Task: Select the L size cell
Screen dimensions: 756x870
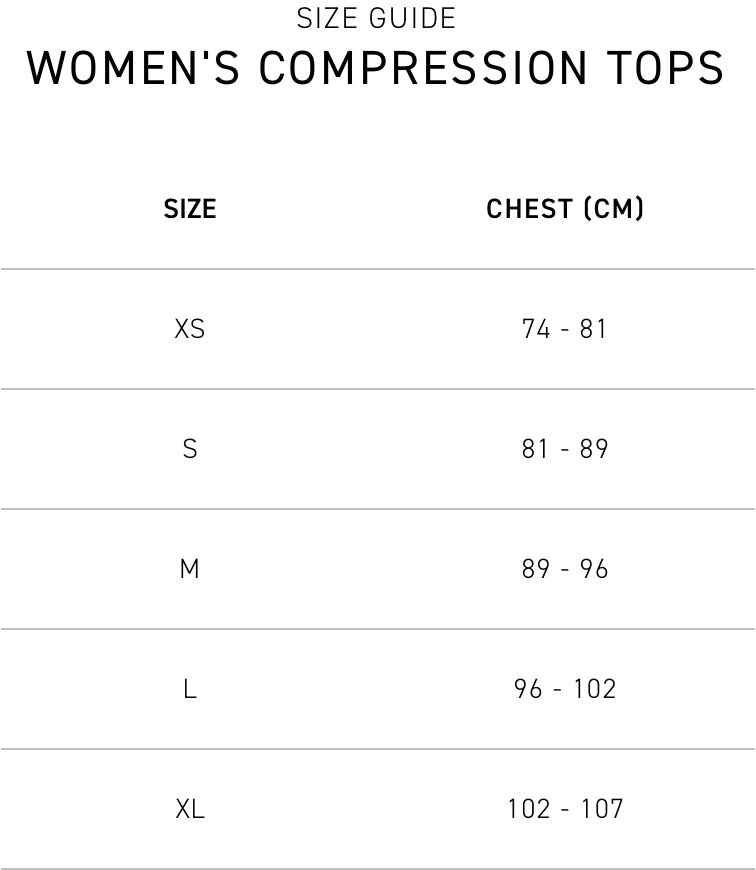Action: click(x=190, y=689)
